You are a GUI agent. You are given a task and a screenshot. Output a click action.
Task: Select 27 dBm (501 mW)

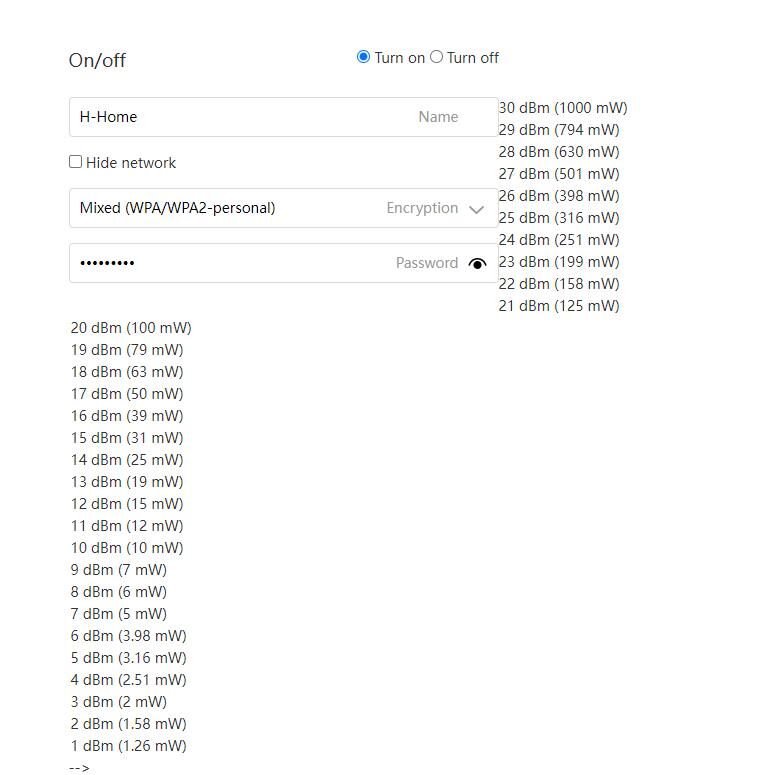[x=559, y=174]
